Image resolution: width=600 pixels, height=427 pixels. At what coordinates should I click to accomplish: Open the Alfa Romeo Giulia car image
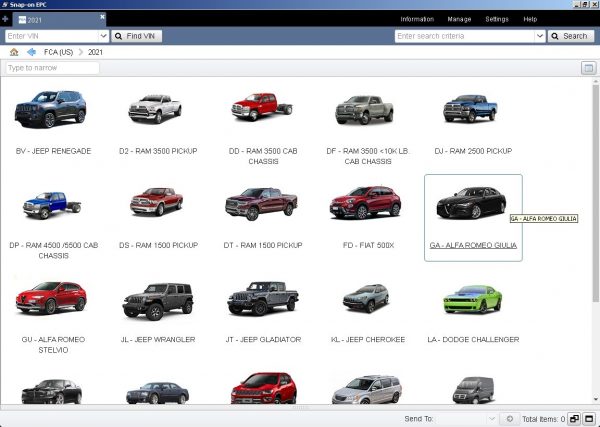[x=471, y=202]
